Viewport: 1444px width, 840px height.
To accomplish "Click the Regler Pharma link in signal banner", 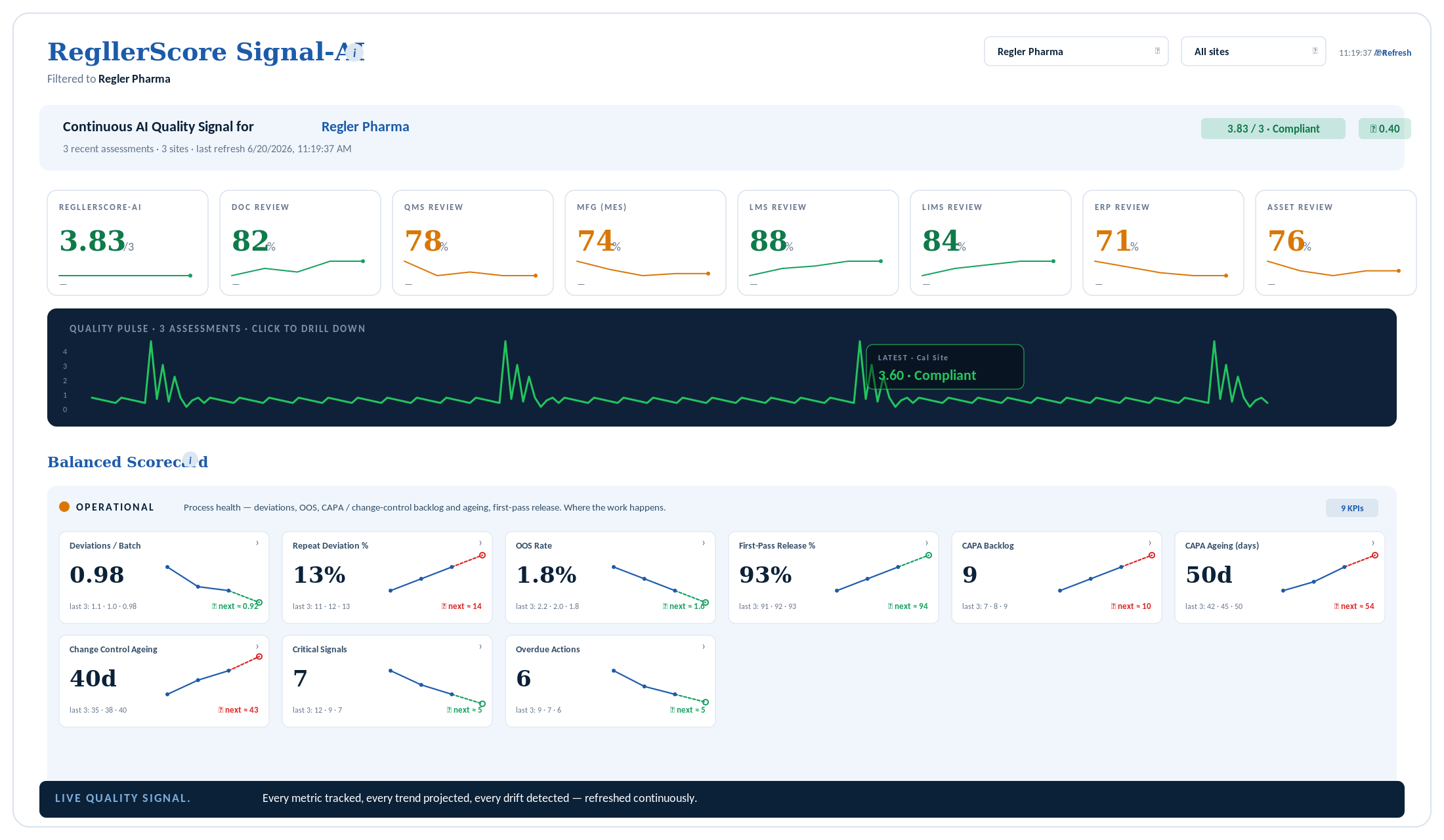I will (365, 127).
